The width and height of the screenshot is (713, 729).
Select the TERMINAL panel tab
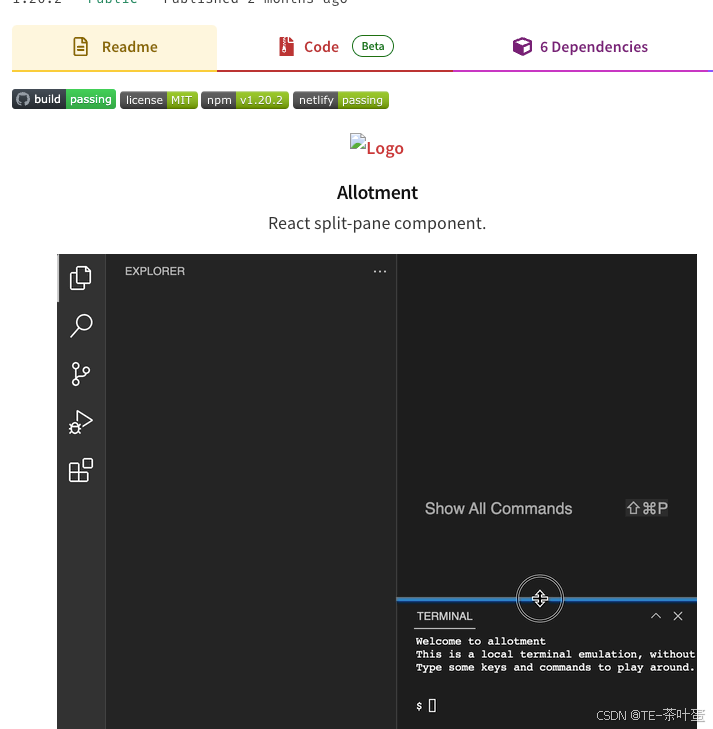pos(444,616)
